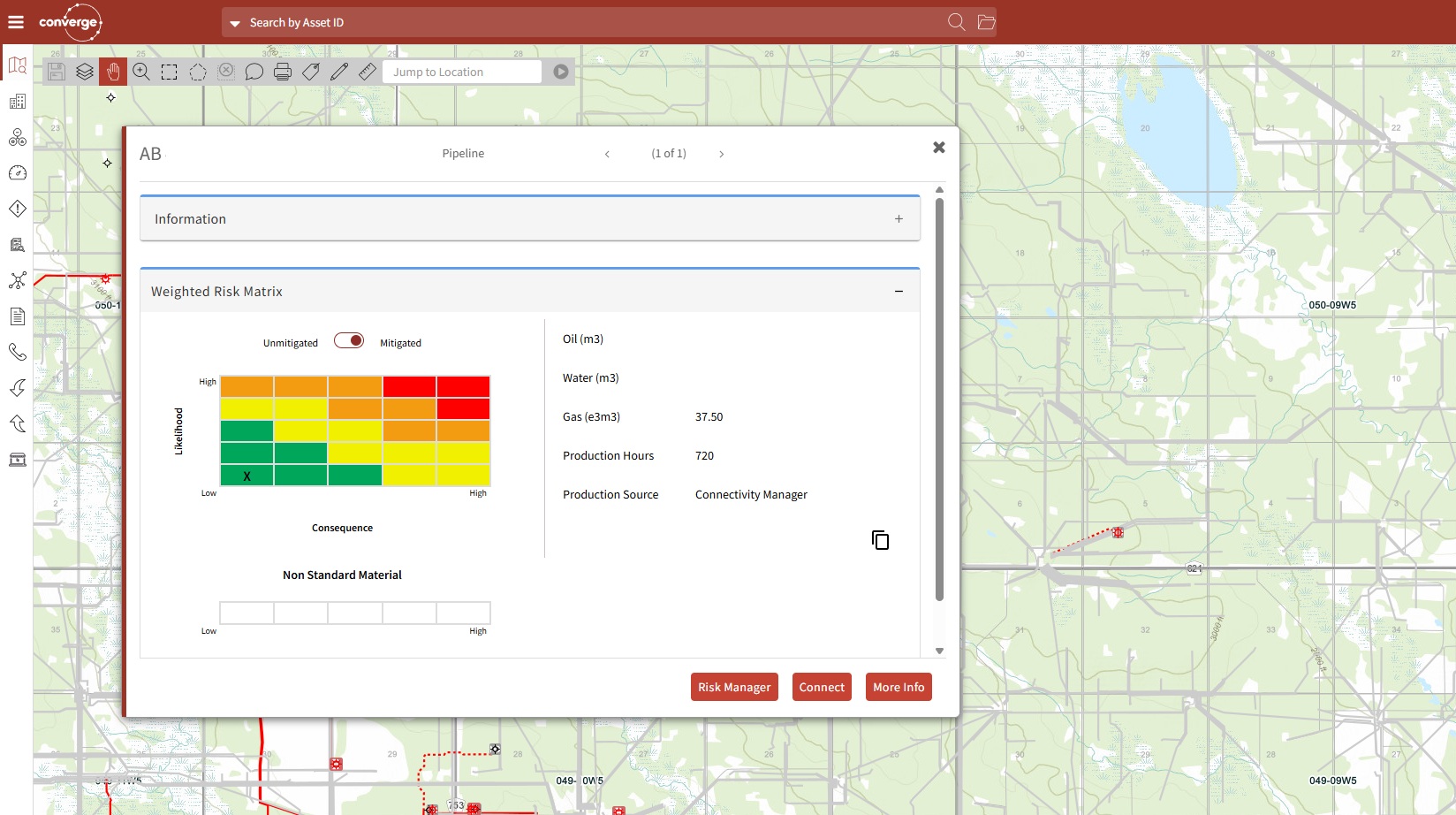The image size is (1456, 815).
Task: Select the layers tool in map toolbar
Action: click(x=85, y=72)
